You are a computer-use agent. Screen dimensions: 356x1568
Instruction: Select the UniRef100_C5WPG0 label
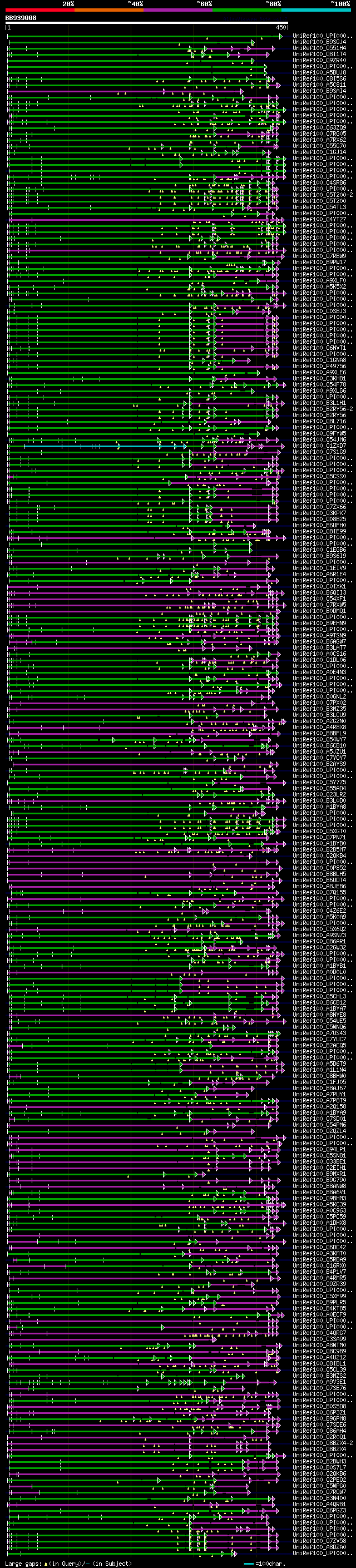(319, 1486)
